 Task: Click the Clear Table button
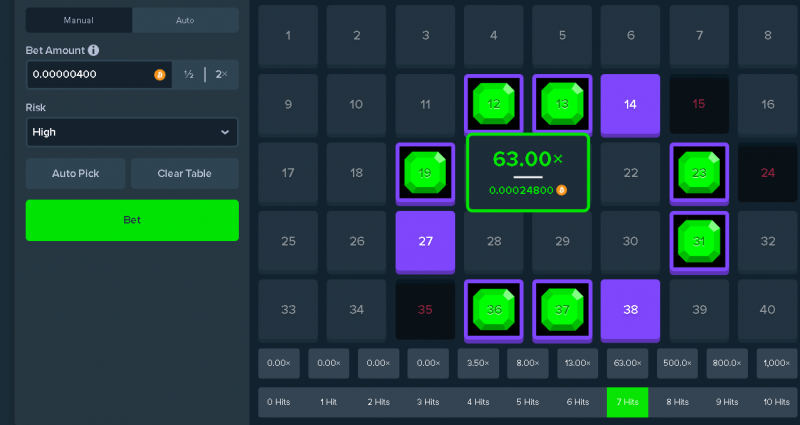pos(185,173)
